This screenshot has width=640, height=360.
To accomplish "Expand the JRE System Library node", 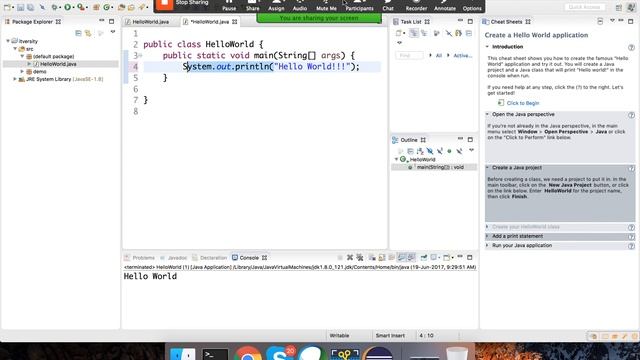I will click(x=15, y=79).
